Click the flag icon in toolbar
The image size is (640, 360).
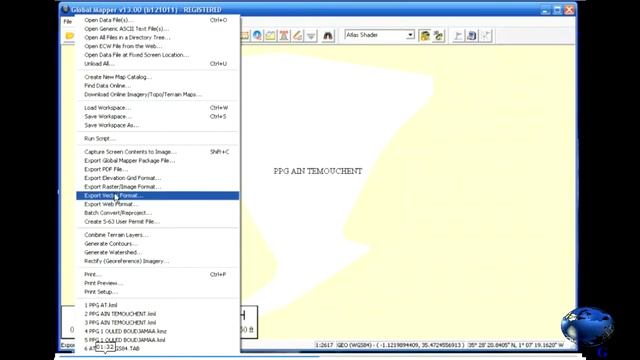pos(458,36)
